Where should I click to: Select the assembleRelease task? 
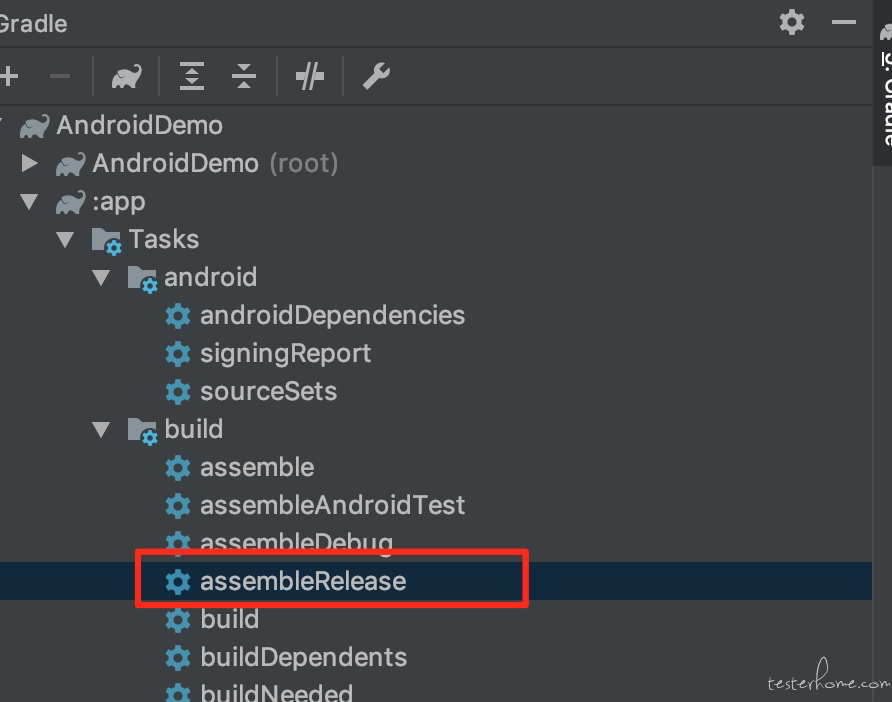[x=303, y=581]
